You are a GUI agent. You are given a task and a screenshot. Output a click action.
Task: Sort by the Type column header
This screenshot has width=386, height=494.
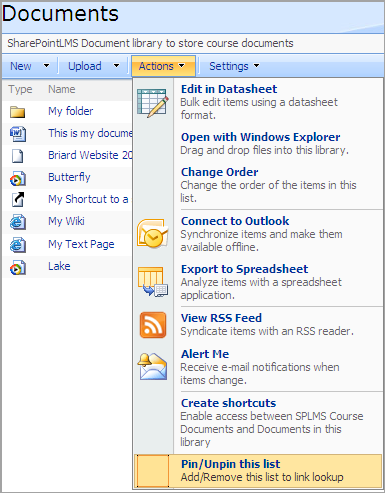(20, 90)
